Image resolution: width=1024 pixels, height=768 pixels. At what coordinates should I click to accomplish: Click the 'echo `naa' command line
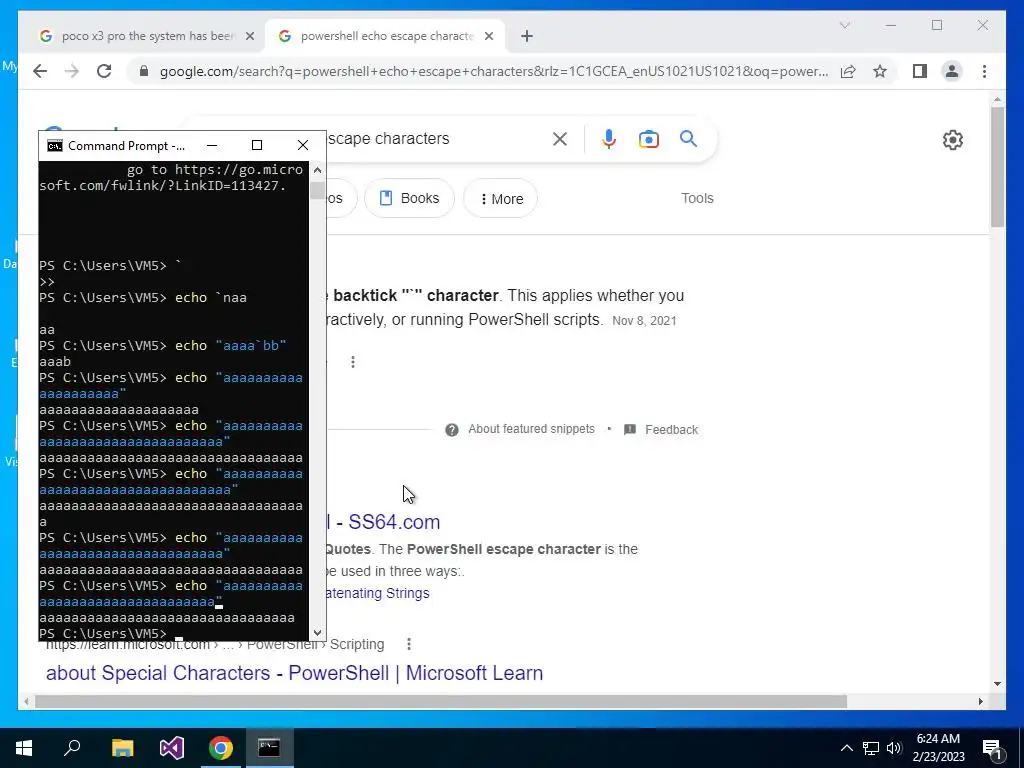click(x=143, y=298)
